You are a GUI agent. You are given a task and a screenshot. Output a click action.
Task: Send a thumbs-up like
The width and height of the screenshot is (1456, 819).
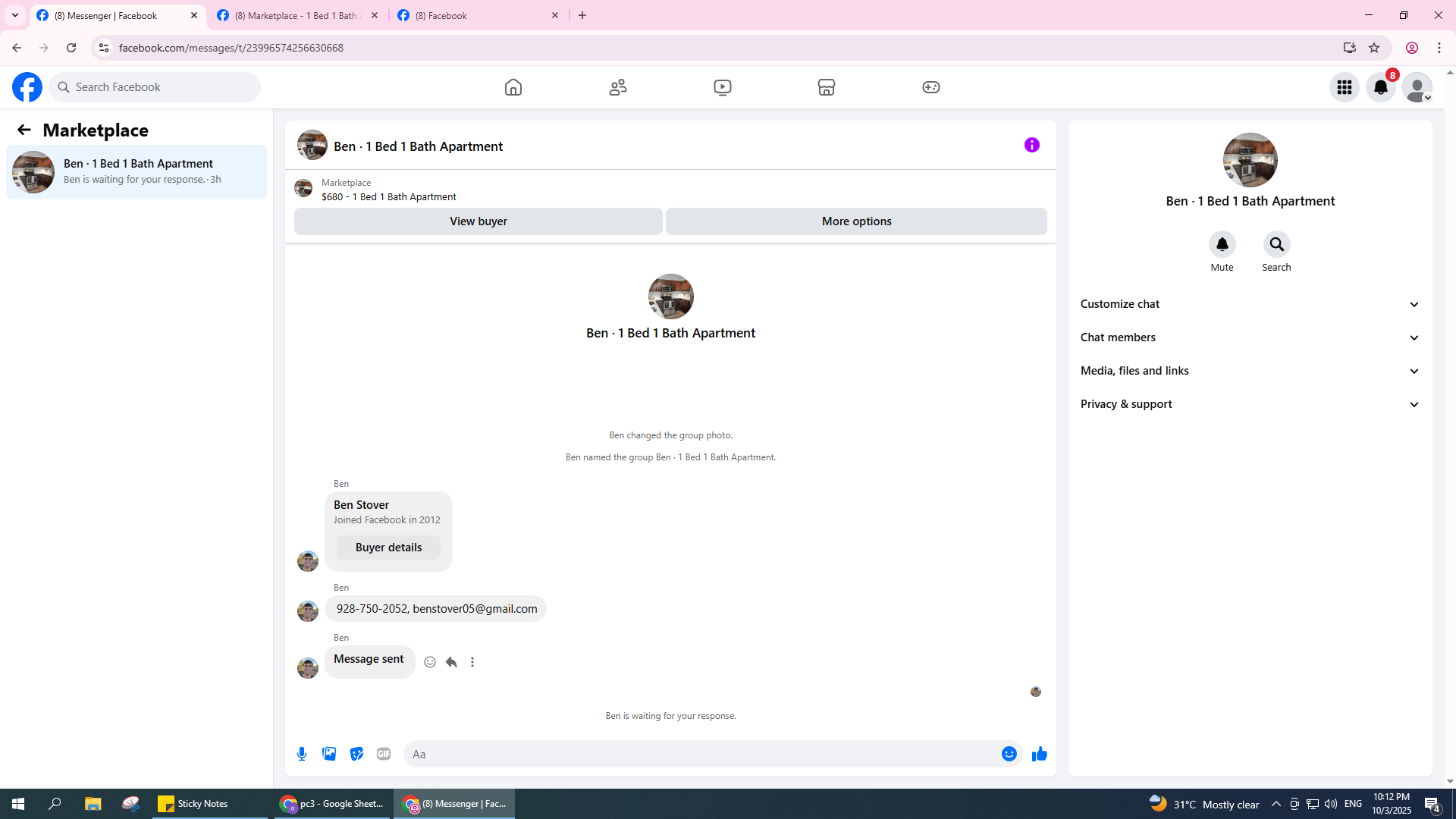(1040, 754)
